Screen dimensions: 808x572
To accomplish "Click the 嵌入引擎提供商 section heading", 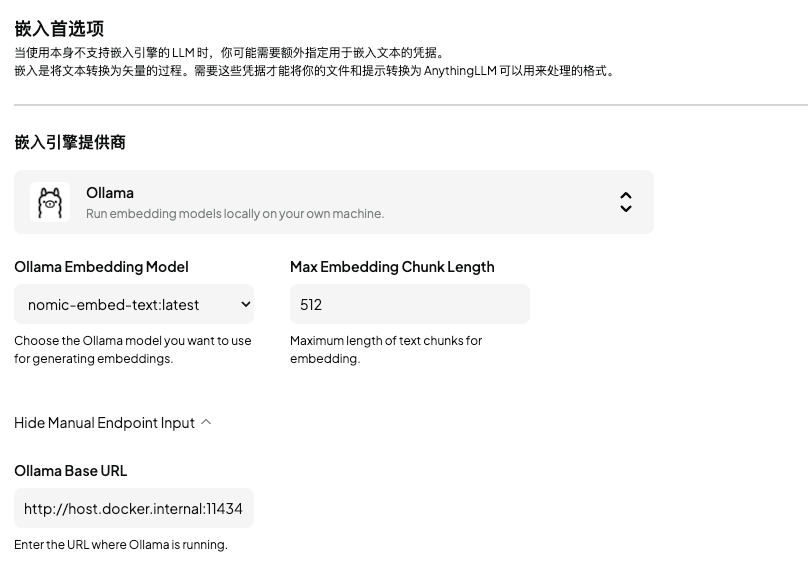I will [70, 143].
